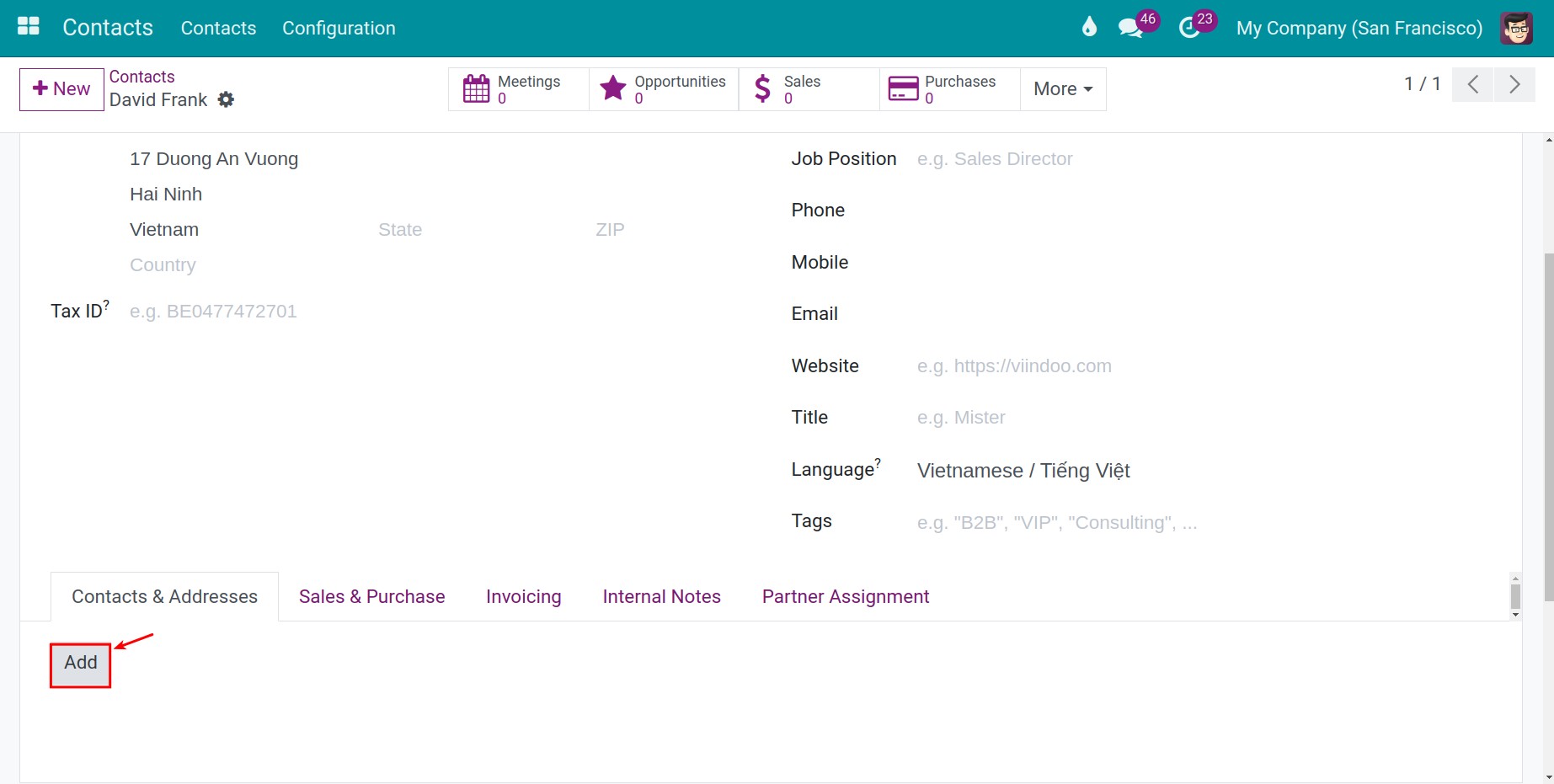Screen dimensions: 1554x784
Task: Open the user avatar menu
Action: point(1516,28)
